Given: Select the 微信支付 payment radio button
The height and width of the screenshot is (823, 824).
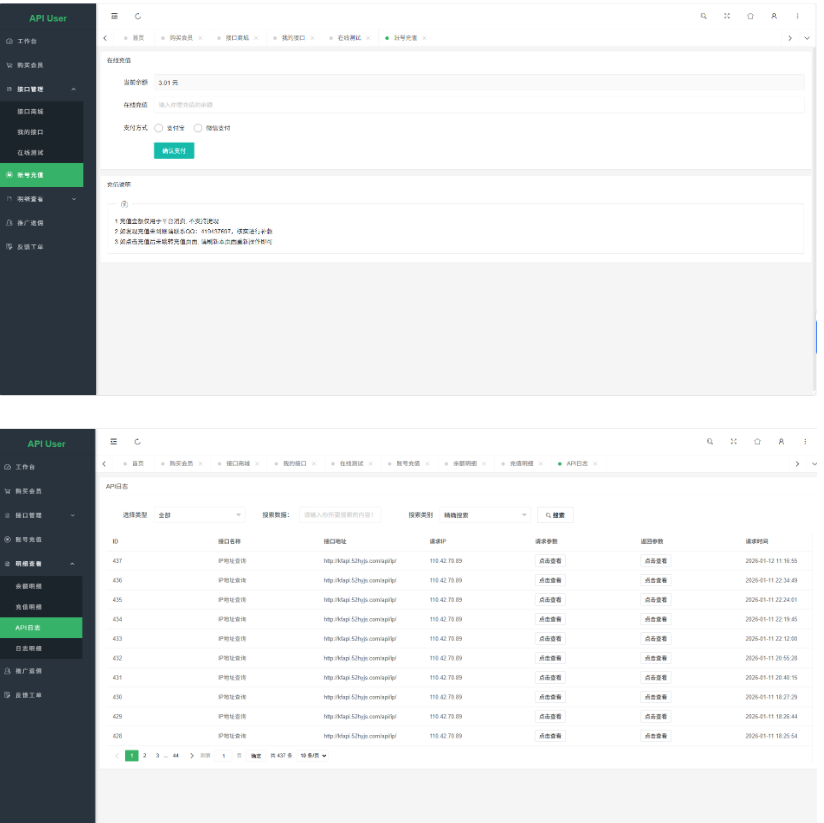Looking at the screenshot, I should tap(198, 128).
